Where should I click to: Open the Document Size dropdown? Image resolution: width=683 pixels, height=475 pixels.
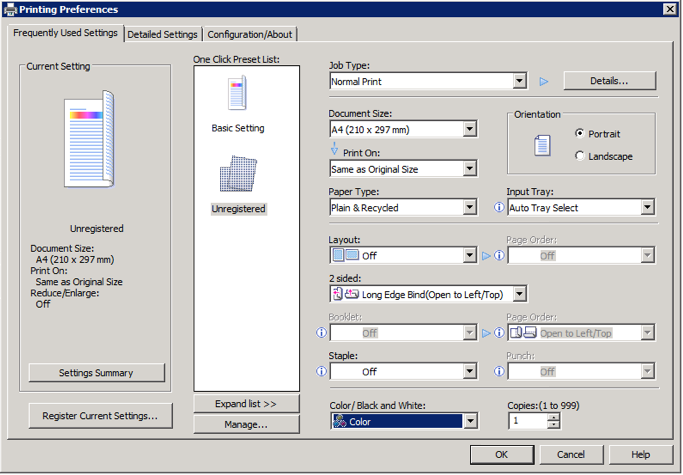point(469,129)
